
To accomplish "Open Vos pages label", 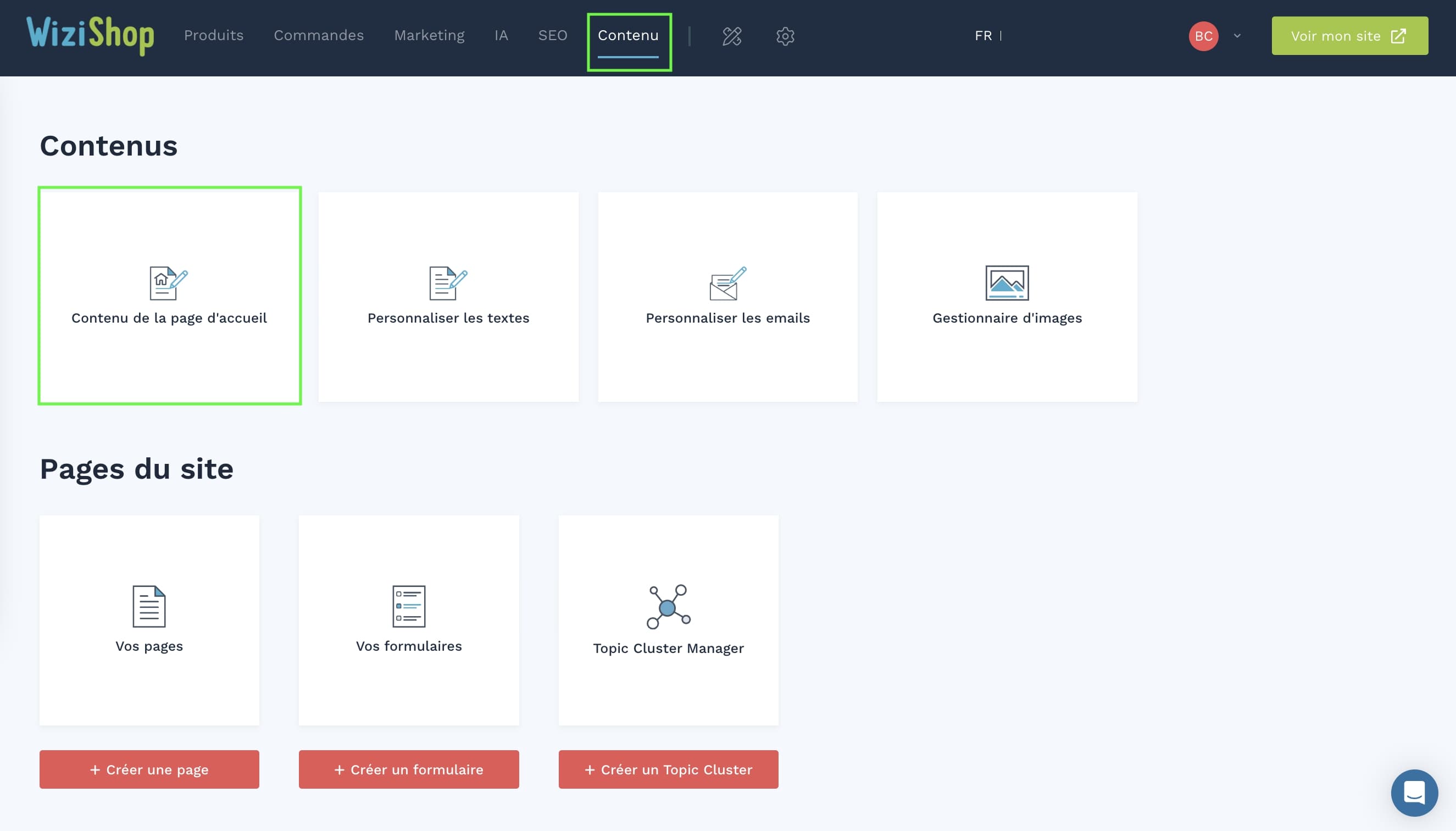I will click(149, 647).
